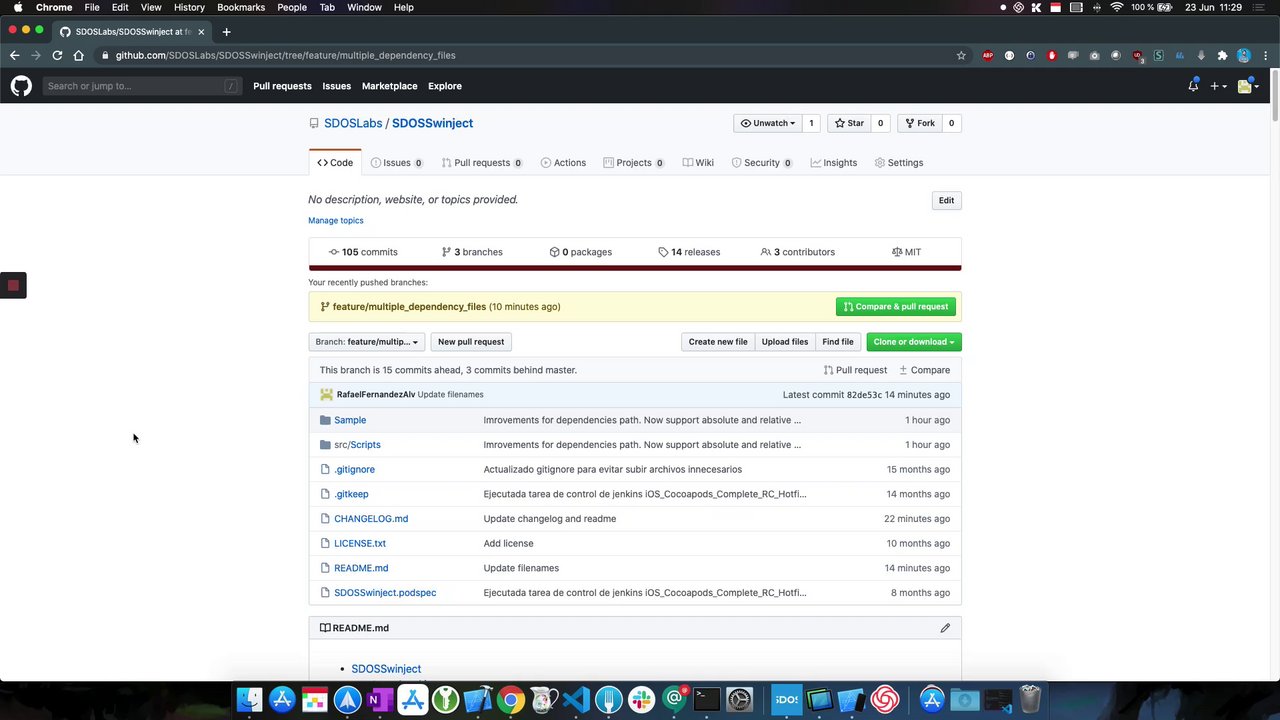The width and height of the screenshot is (1280, 720).
Task: Open the notifications bell in GitHub header
Action: (1193, 86)
